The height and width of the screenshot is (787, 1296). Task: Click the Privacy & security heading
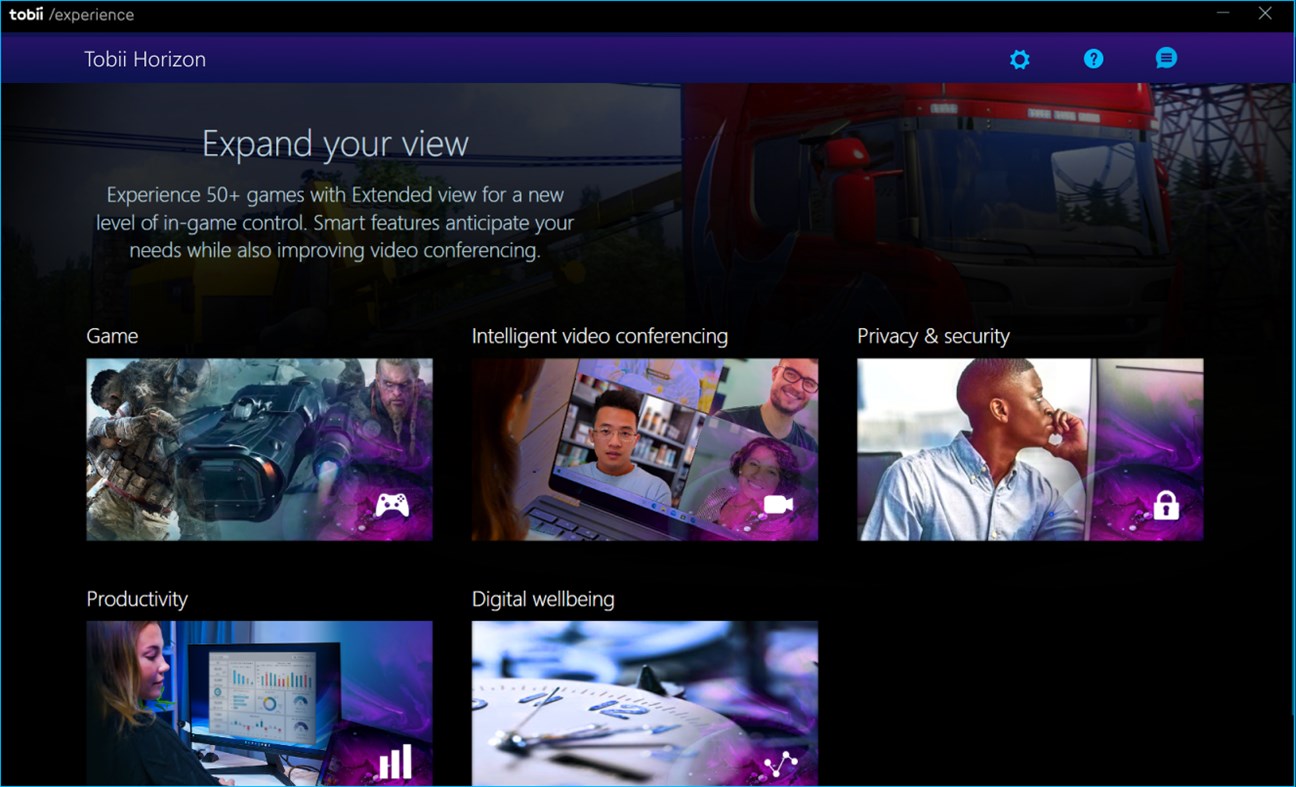point(933,336)
